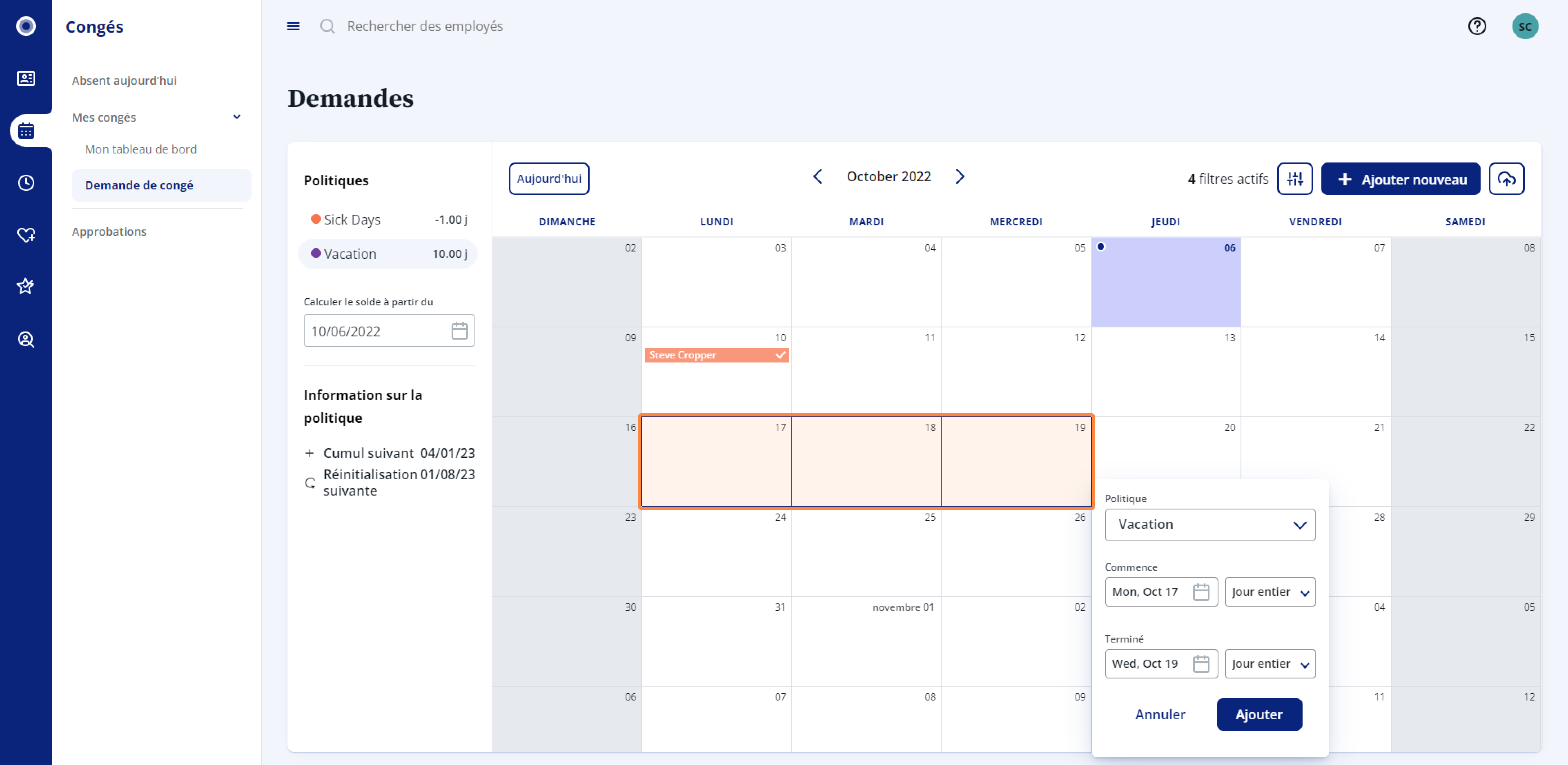
Task: Open Jour entier dropdown for start date
Action: [x=1270, y=592]
